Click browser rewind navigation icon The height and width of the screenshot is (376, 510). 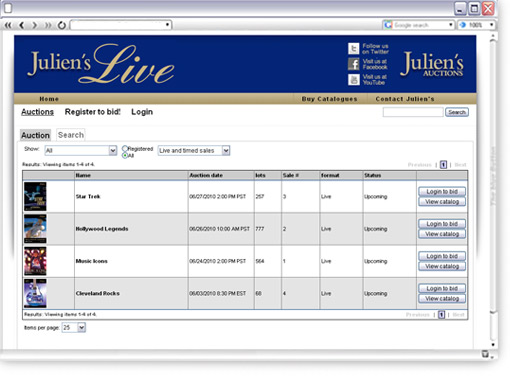pos(8,25)
